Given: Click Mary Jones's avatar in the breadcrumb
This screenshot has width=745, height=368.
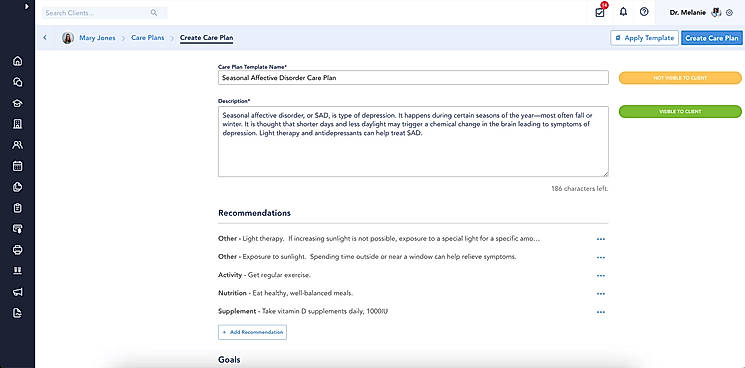Looking at the screenshot, I should tap(68, 38).
